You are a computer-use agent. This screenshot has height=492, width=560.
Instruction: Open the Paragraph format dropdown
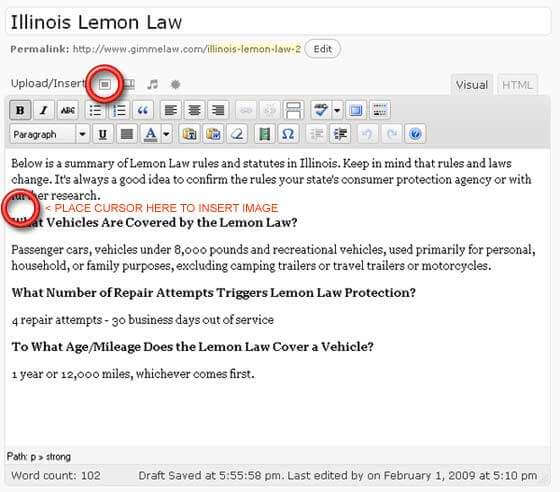(49, 134)
